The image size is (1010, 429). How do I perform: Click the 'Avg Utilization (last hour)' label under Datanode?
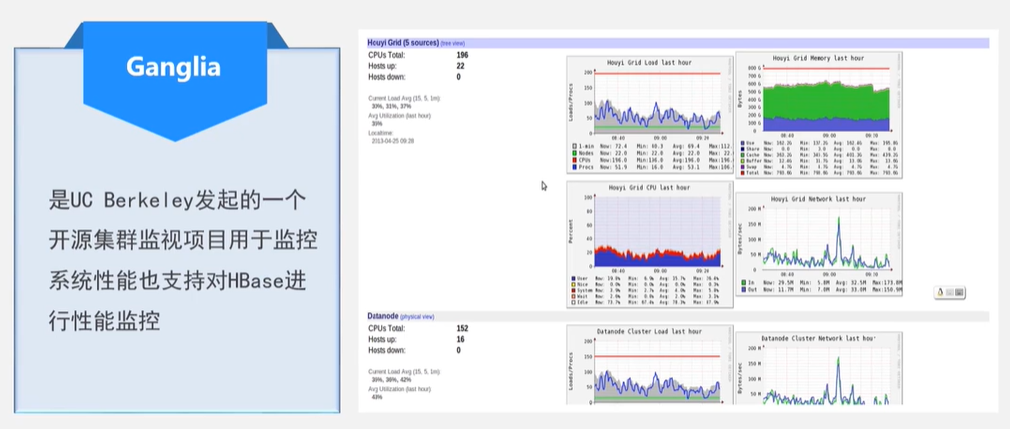(399, 389)
